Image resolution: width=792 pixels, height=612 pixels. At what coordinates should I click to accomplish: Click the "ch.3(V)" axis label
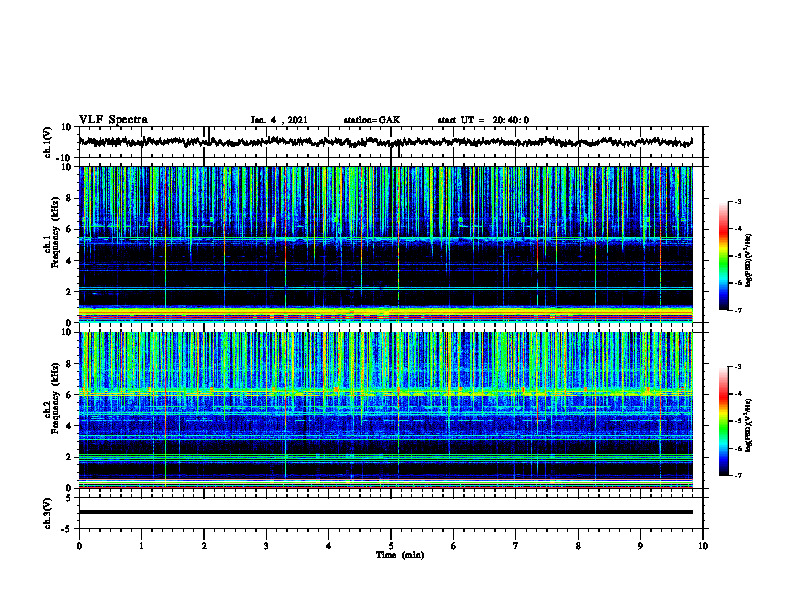[48, 513]
